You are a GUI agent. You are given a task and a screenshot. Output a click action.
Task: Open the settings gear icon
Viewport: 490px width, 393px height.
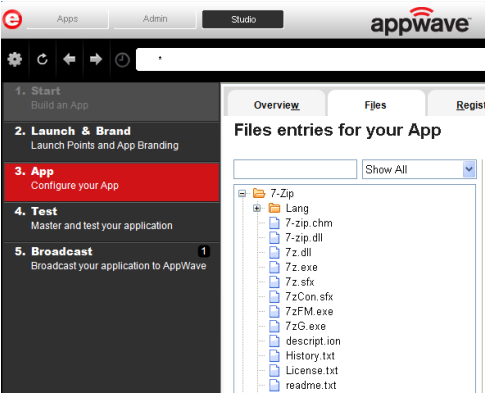coord(15,60)
